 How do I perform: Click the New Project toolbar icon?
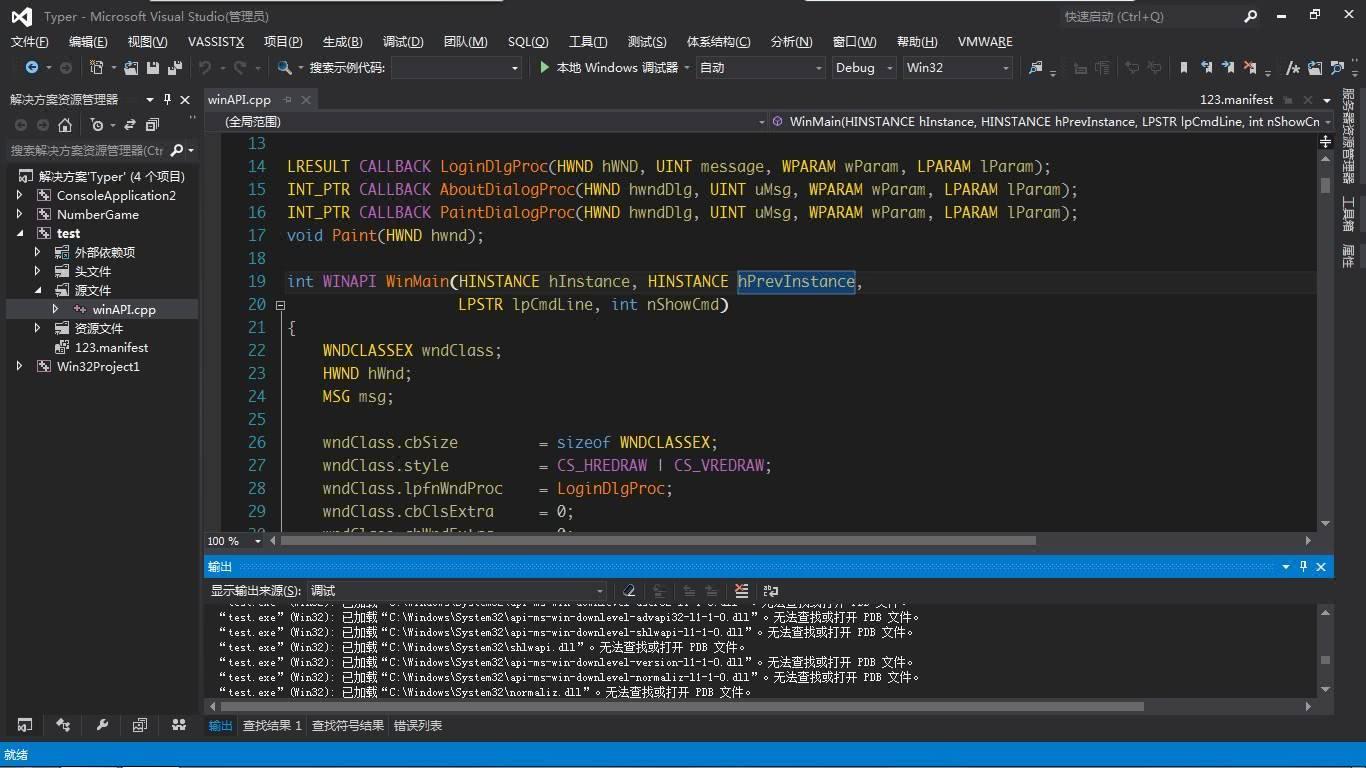(x=97, y=68)
